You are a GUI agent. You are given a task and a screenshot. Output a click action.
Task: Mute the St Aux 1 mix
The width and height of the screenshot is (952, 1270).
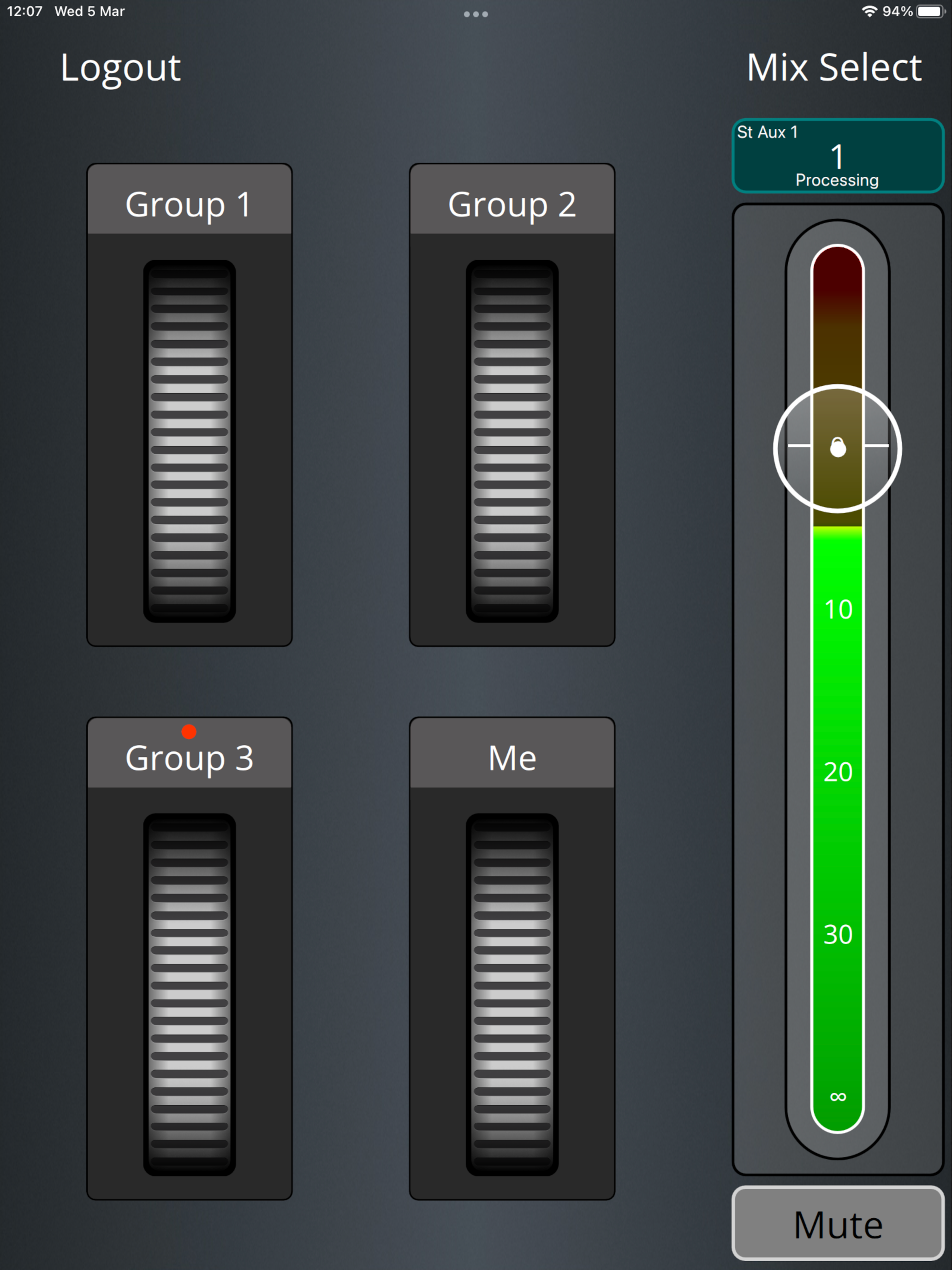click(838, 1223)
